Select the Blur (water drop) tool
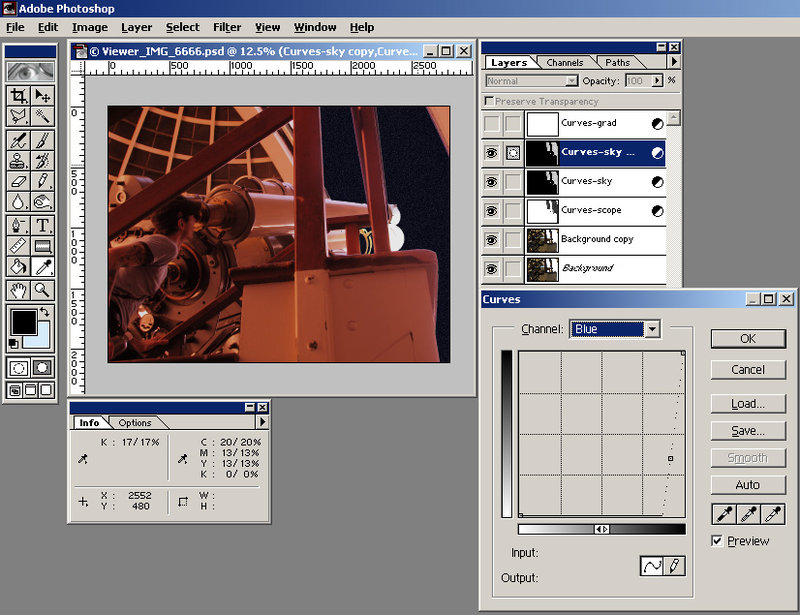800x615 pixels. click(x=18, y=202)
